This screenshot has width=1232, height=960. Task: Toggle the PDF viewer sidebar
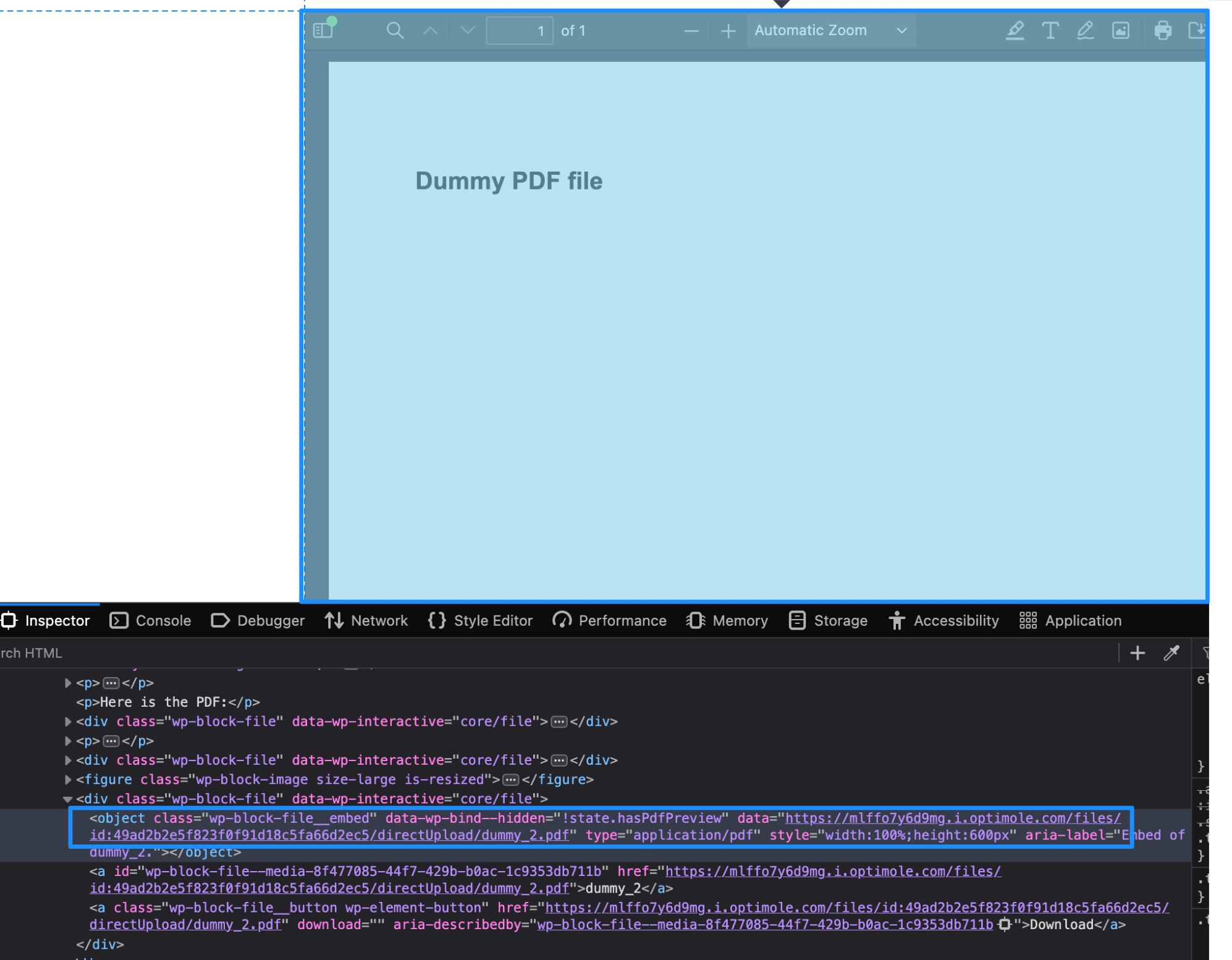pos(323,30)
